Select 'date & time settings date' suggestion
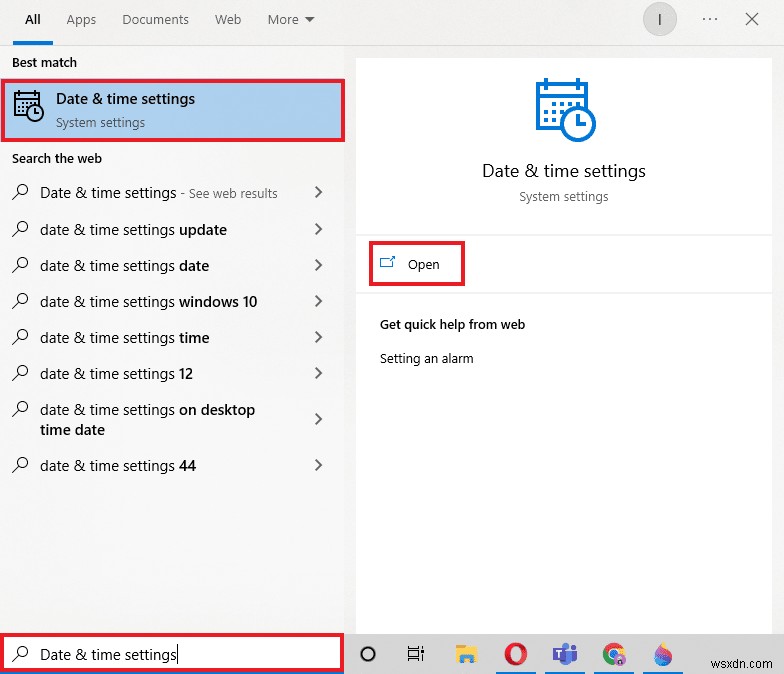The image size is (784, 674). click(124, 266)
